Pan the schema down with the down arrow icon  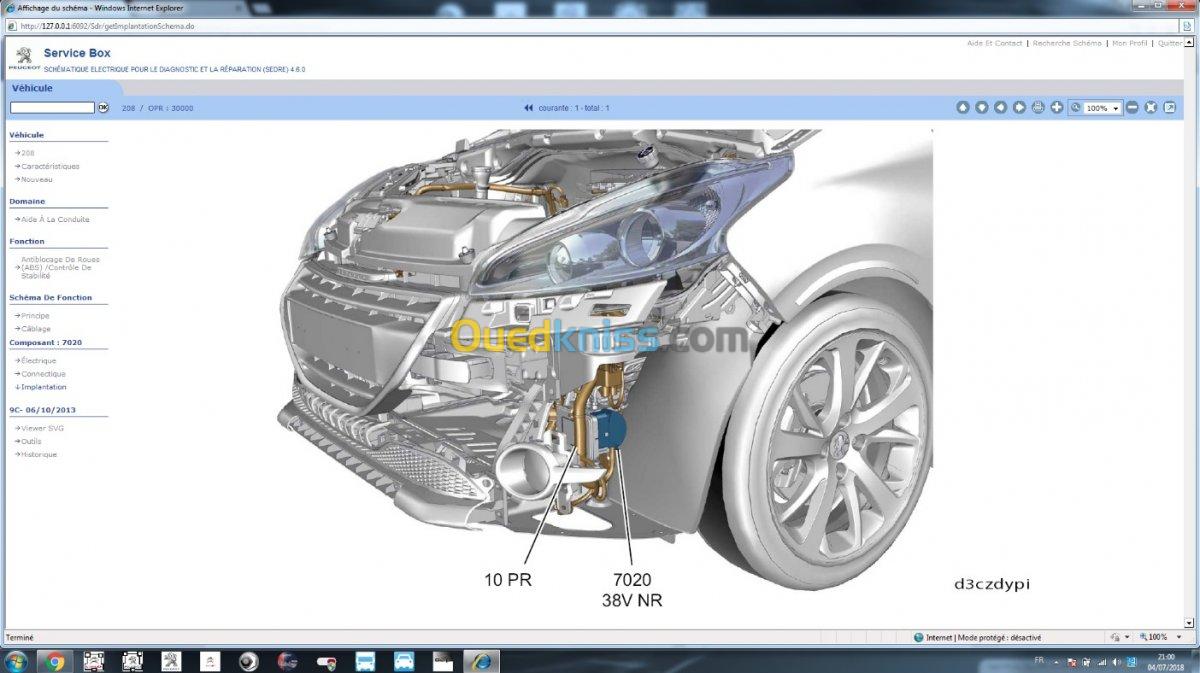[x=982, y=107]
